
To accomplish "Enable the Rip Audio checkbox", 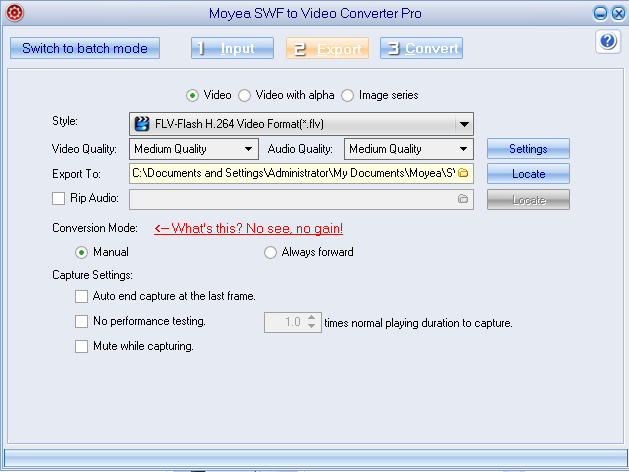I will click(x=59, y=199).
